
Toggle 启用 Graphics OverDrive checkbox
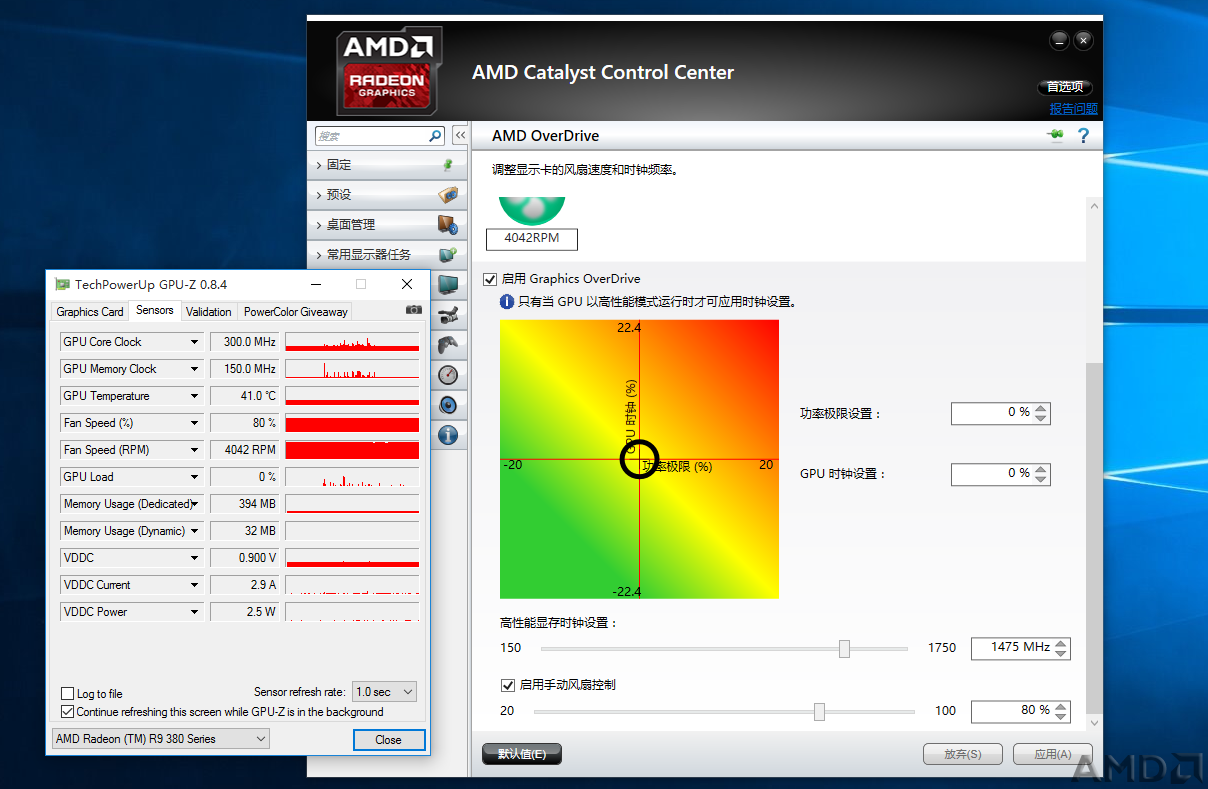490,279
